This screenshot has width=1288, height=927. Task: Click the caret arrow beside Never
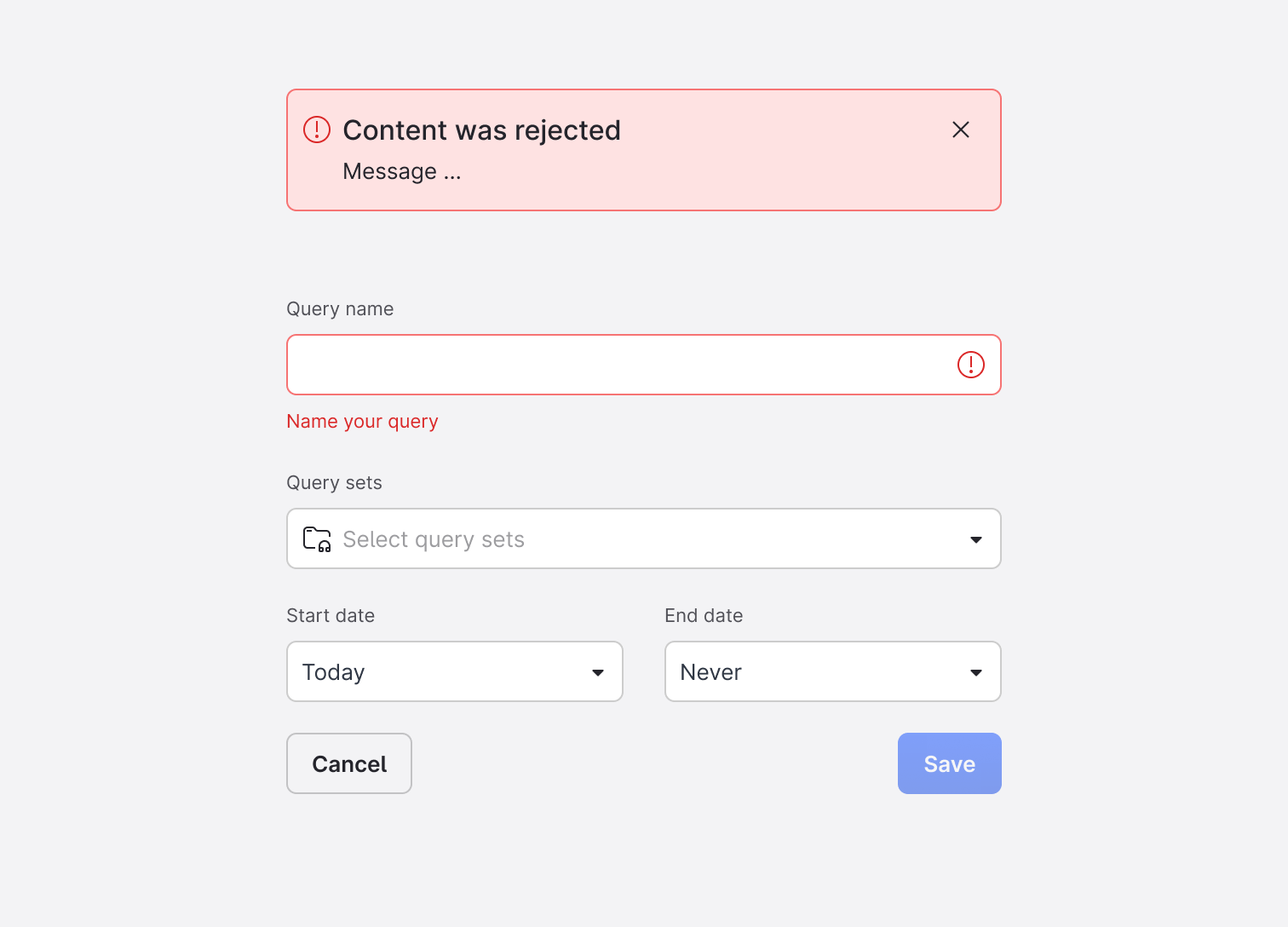point(976,672)
